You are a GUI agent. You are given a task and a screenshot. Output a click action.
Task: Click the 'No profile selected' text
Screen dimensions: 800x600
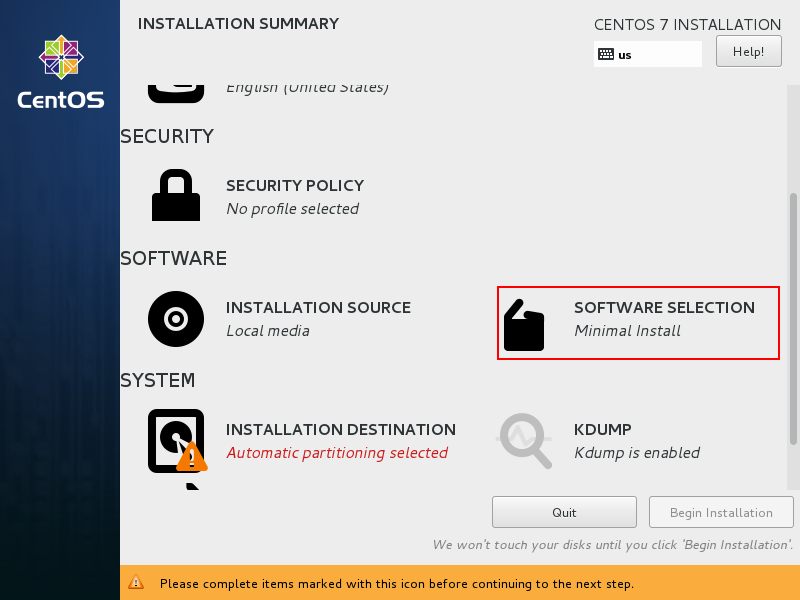click(292, 209)
